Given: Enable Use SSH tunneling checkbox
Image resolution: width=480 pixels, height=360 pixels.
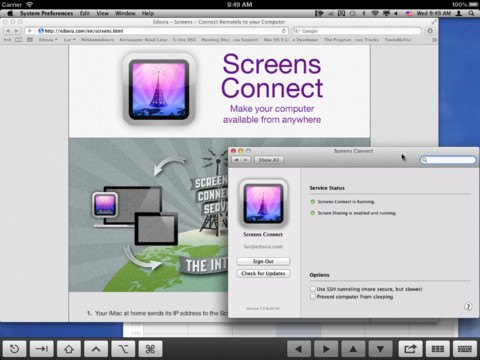Looking at the screenshot, I should (x=313, y=289).
